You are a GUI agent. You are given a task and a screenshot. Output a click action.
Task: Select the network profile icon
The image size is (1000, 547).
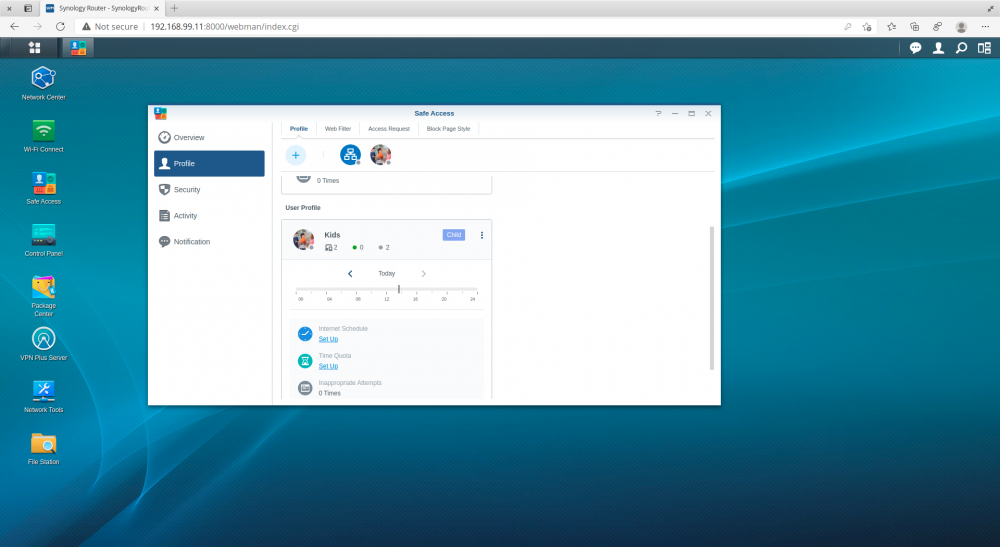point(350,154)
